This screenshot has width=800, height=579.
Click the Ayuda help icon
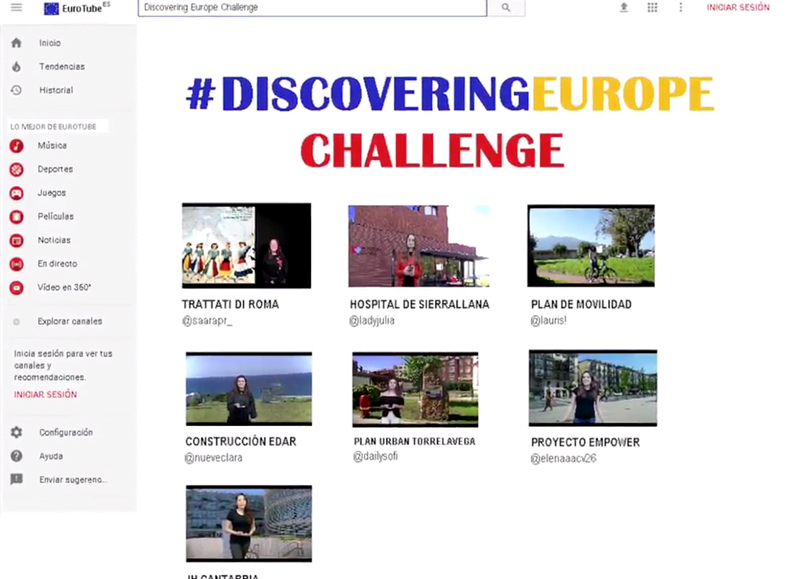16,456
